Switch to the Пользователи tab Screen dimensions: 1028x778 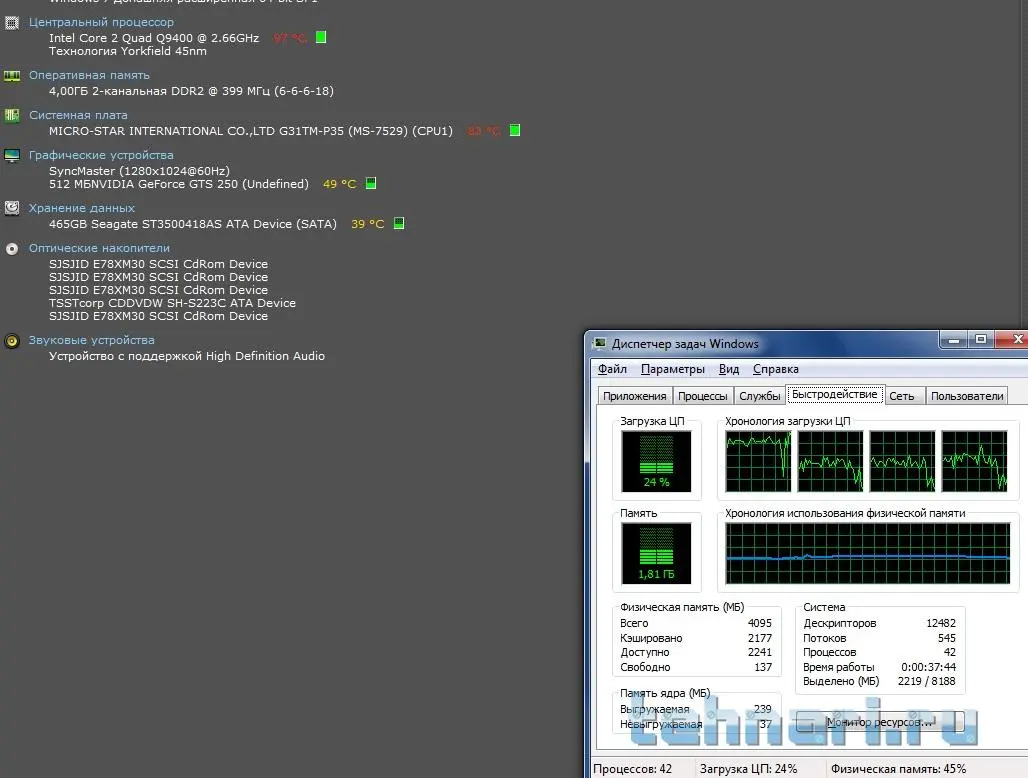[966, 396]
